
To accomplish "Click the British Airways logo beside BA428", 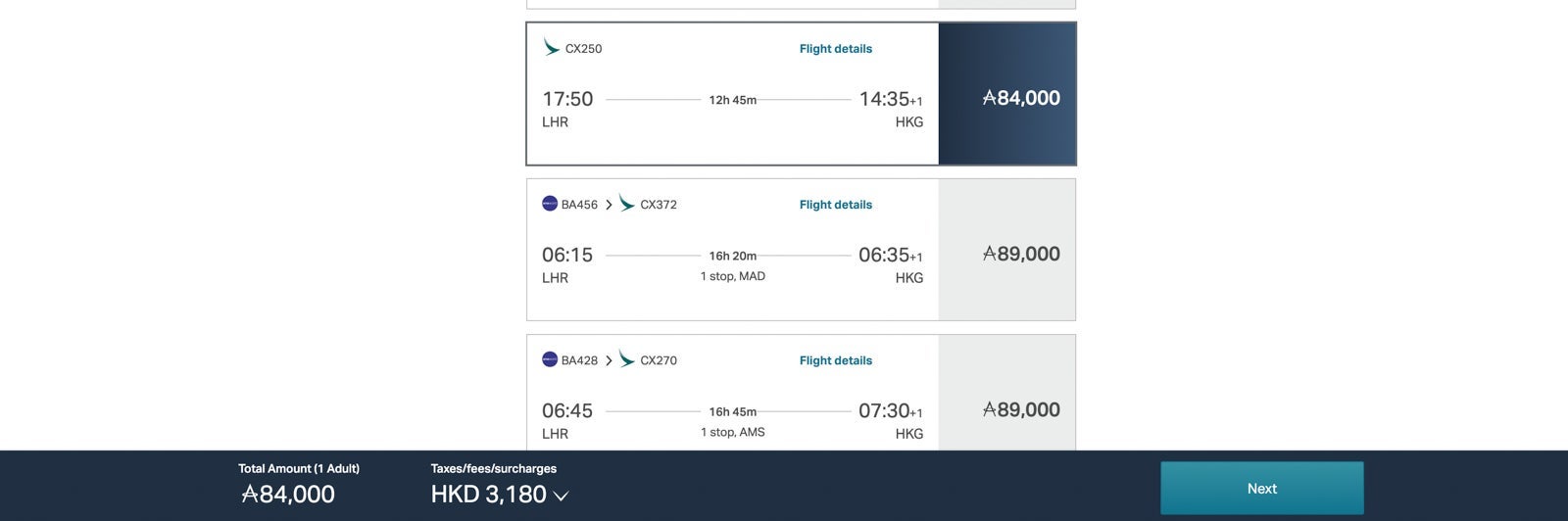I will coord(550,359).
